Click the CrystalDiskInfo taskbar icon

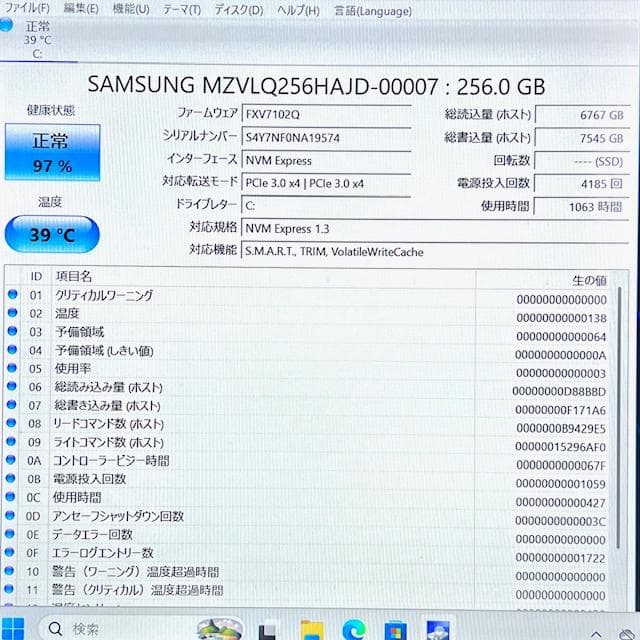tap(438, 631)
